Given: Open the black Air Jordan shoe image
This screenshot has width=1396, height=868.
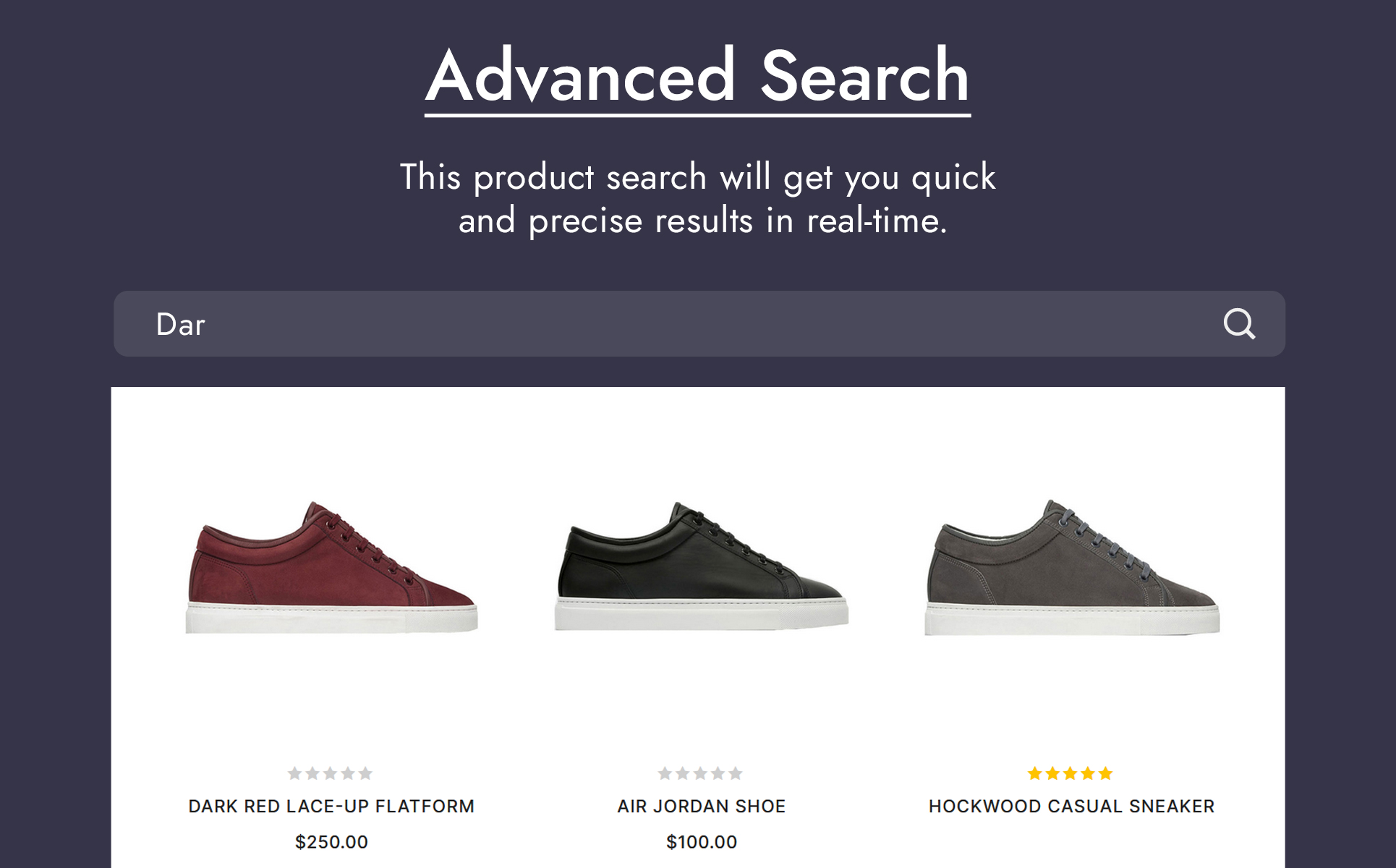Looking at the screenshot, I should [702, 568].
